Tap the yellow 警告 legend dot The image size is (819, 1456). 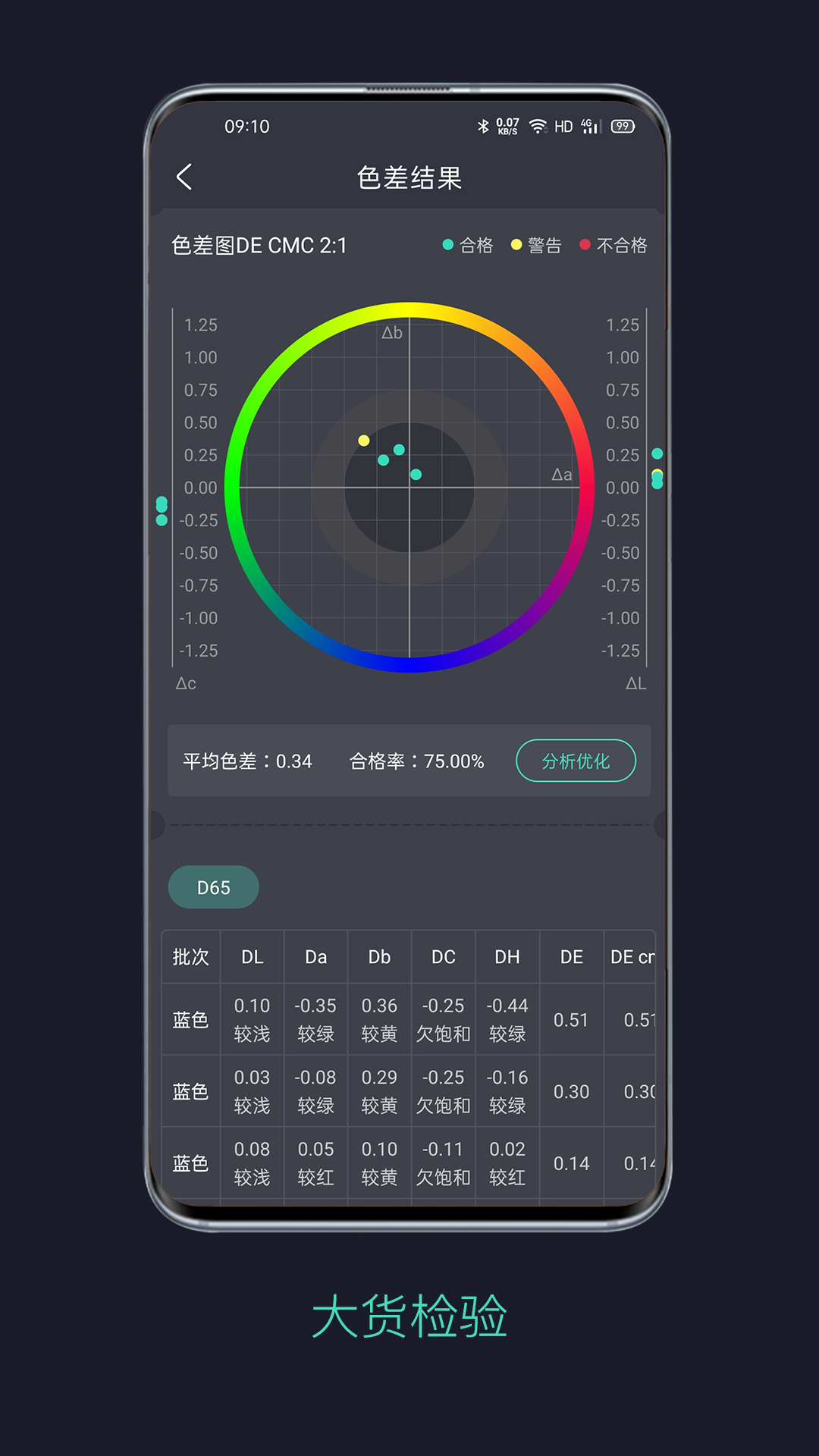pyautogui.click(x=516, y=245)
